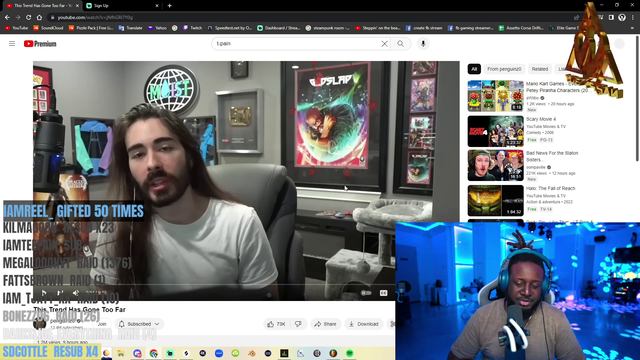Open Bad News For the Slaton Sisters thumbnail
This screenshot has height=360, width=640.
click(496, 165)
